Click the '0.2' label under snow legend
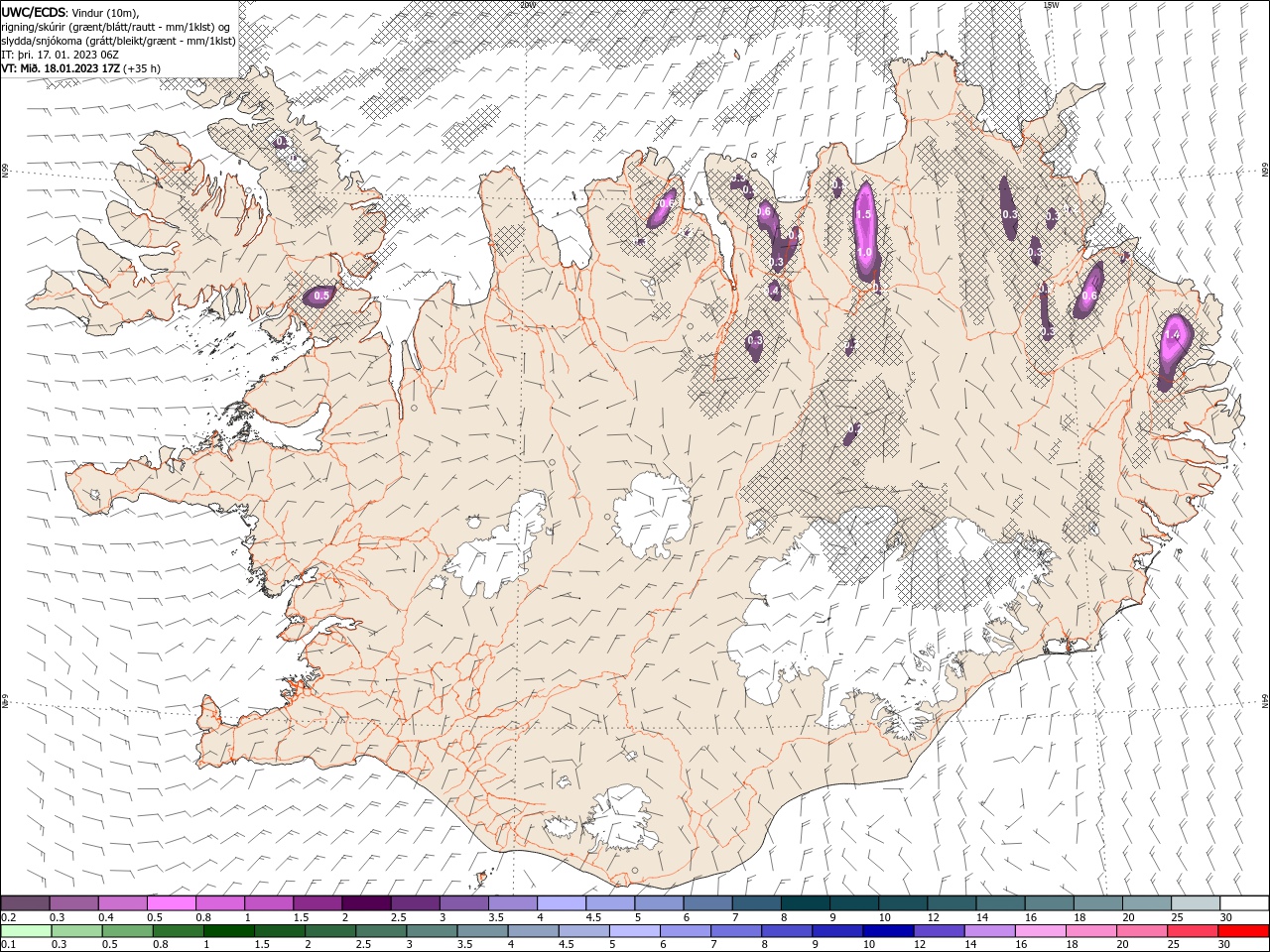 point(8,917)
